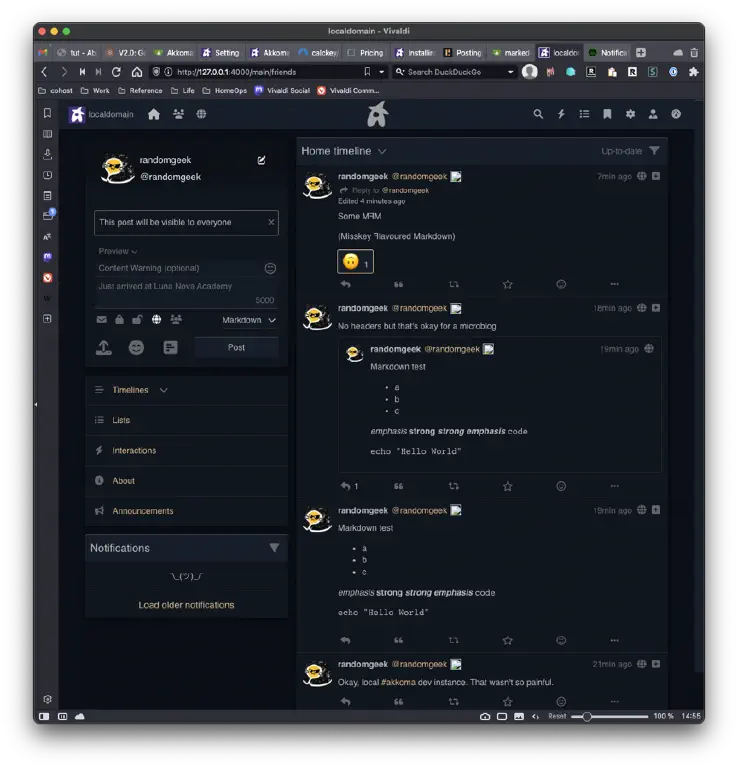
Task: Open the Akkoma home timeline icon
Action: [x=154, y=115]
